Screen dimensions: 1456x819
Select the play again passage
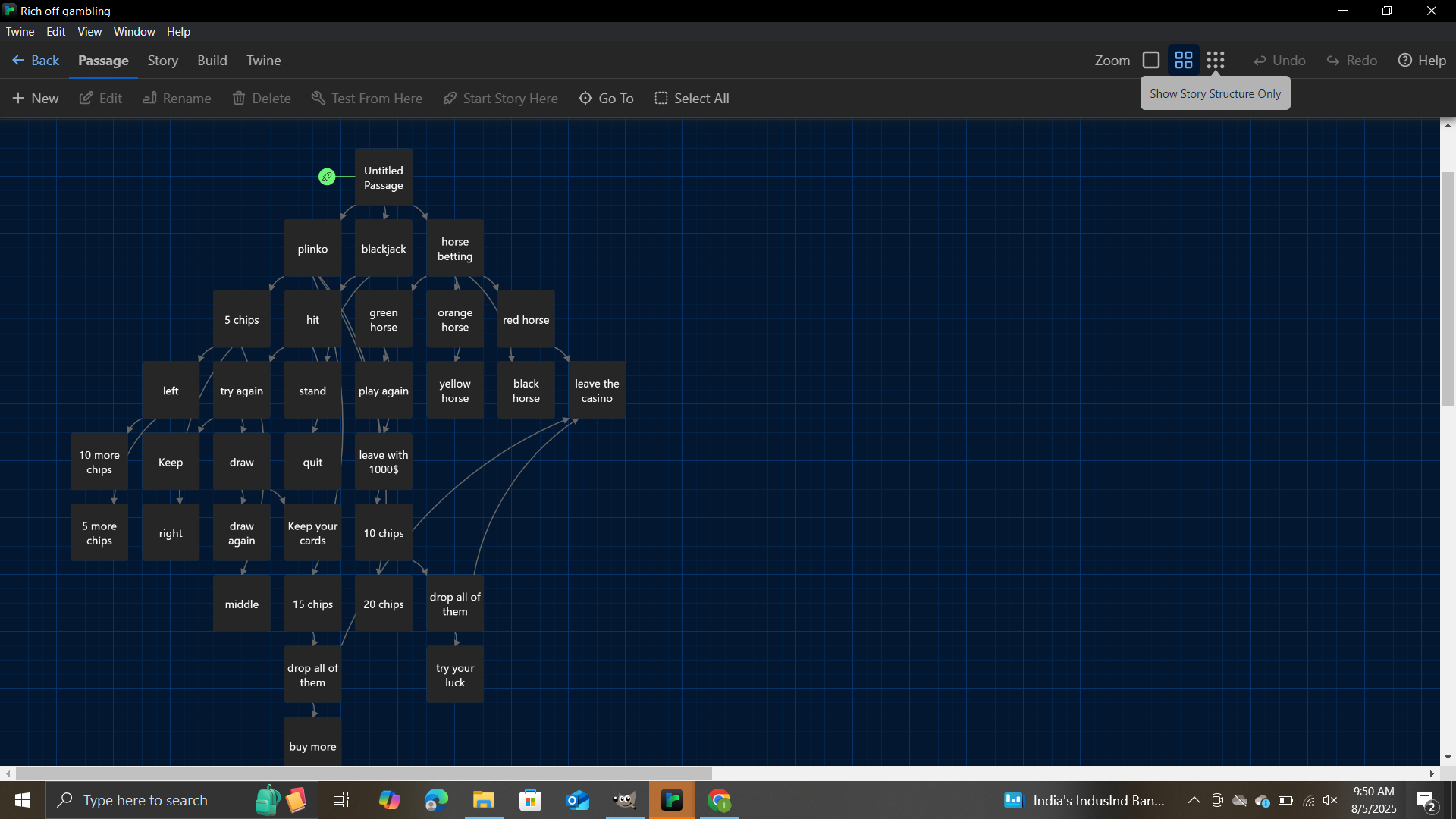384,391
